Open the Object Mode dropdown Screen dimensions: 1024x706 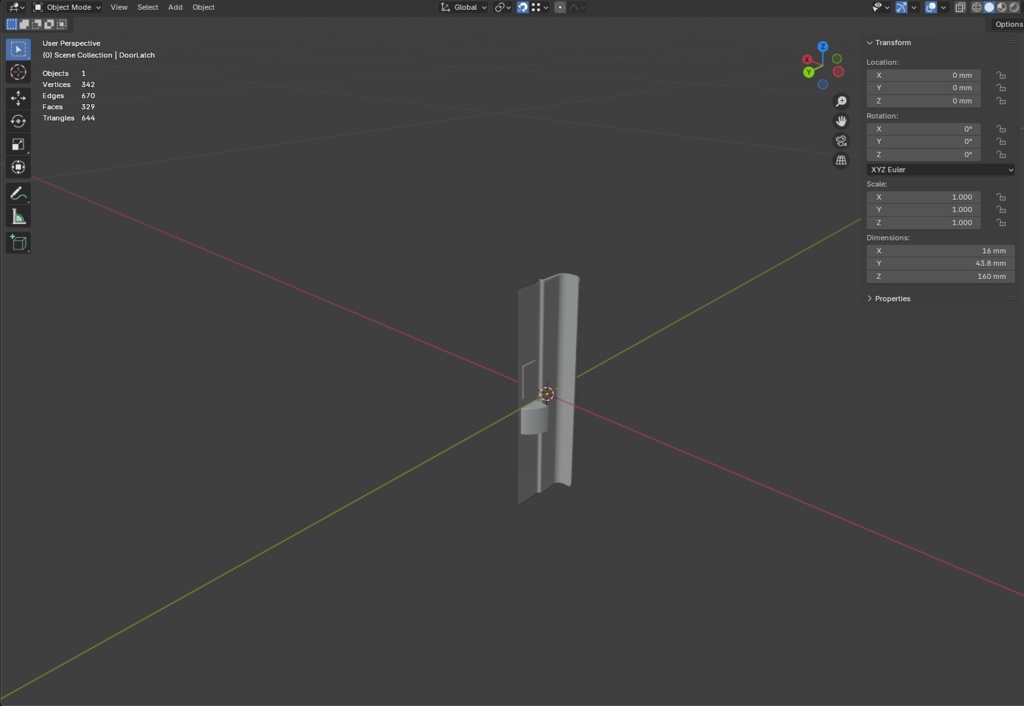point(67,7)
